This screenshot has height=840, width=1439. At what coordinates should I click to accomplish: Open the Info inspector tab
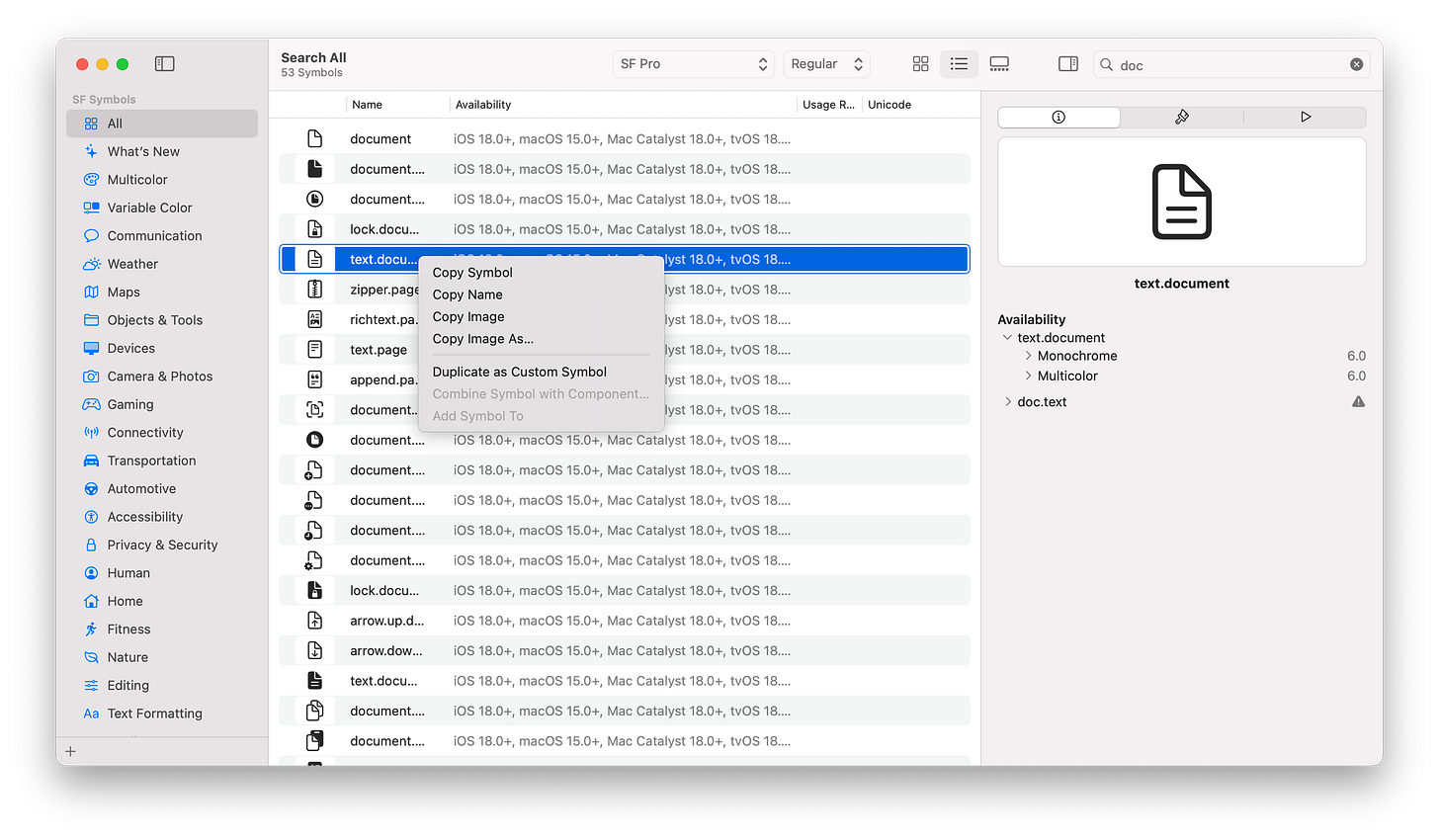pyautogui.click(x=1058, y=117)
